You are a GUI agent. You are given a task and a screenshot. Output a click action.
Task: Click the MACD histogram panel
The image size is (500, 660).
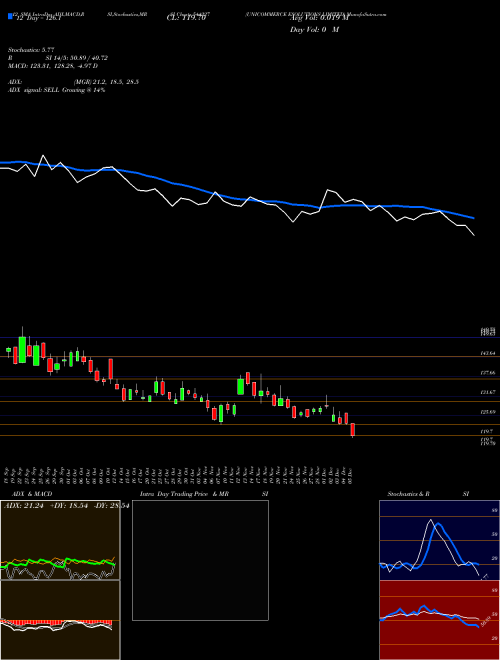coord(60,620)
